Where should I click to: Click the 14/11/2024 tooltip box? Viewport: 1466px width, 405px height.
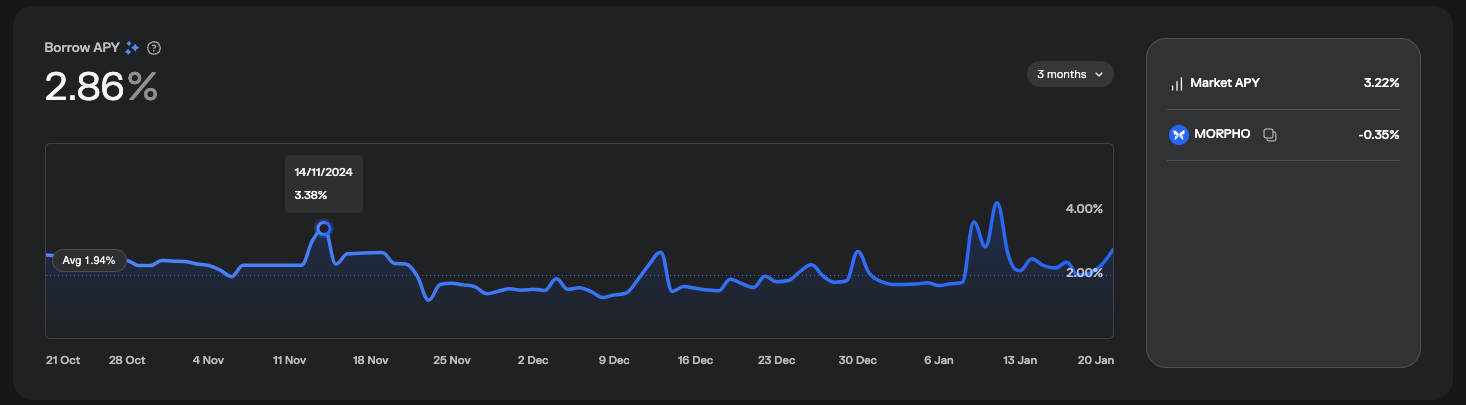[323, 183]
